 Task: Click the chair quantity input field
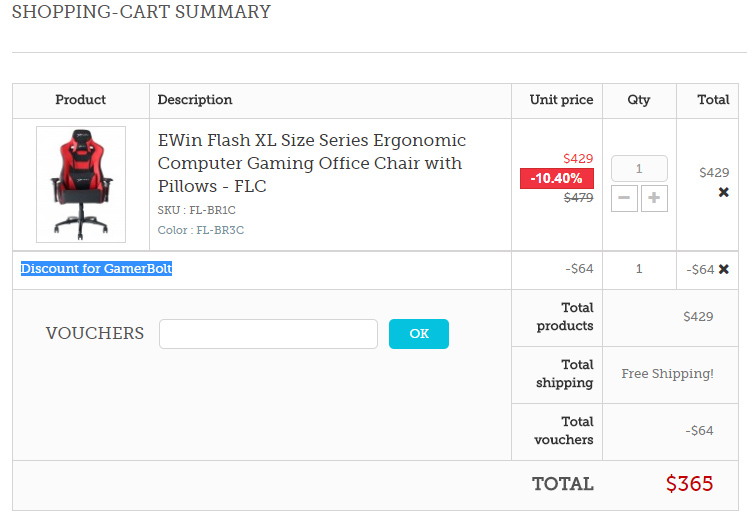pos(639,169)
